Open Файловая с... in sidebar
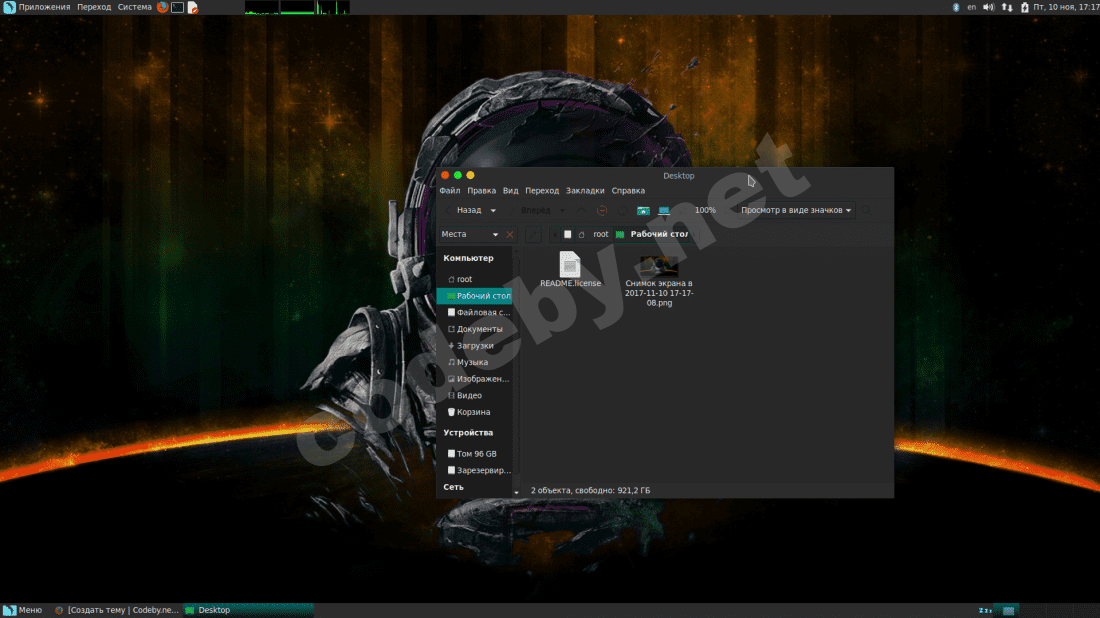 pyautogui.click(x=475, y=312)
